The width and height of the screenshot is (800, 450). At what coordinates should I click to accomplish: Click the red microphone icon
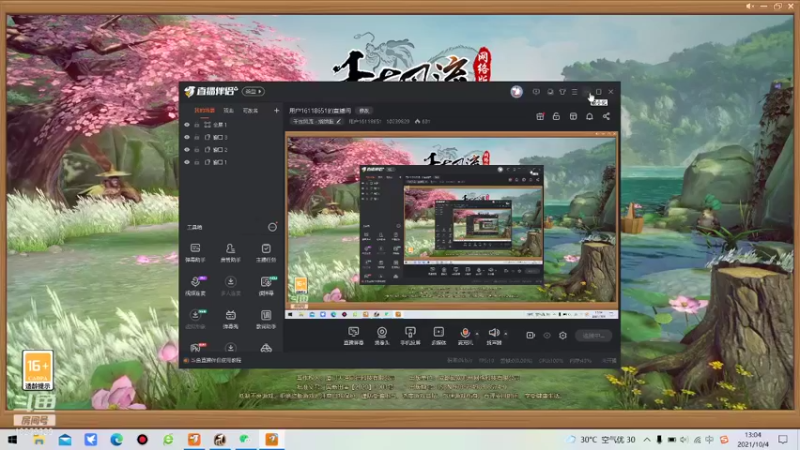[465, 333]
